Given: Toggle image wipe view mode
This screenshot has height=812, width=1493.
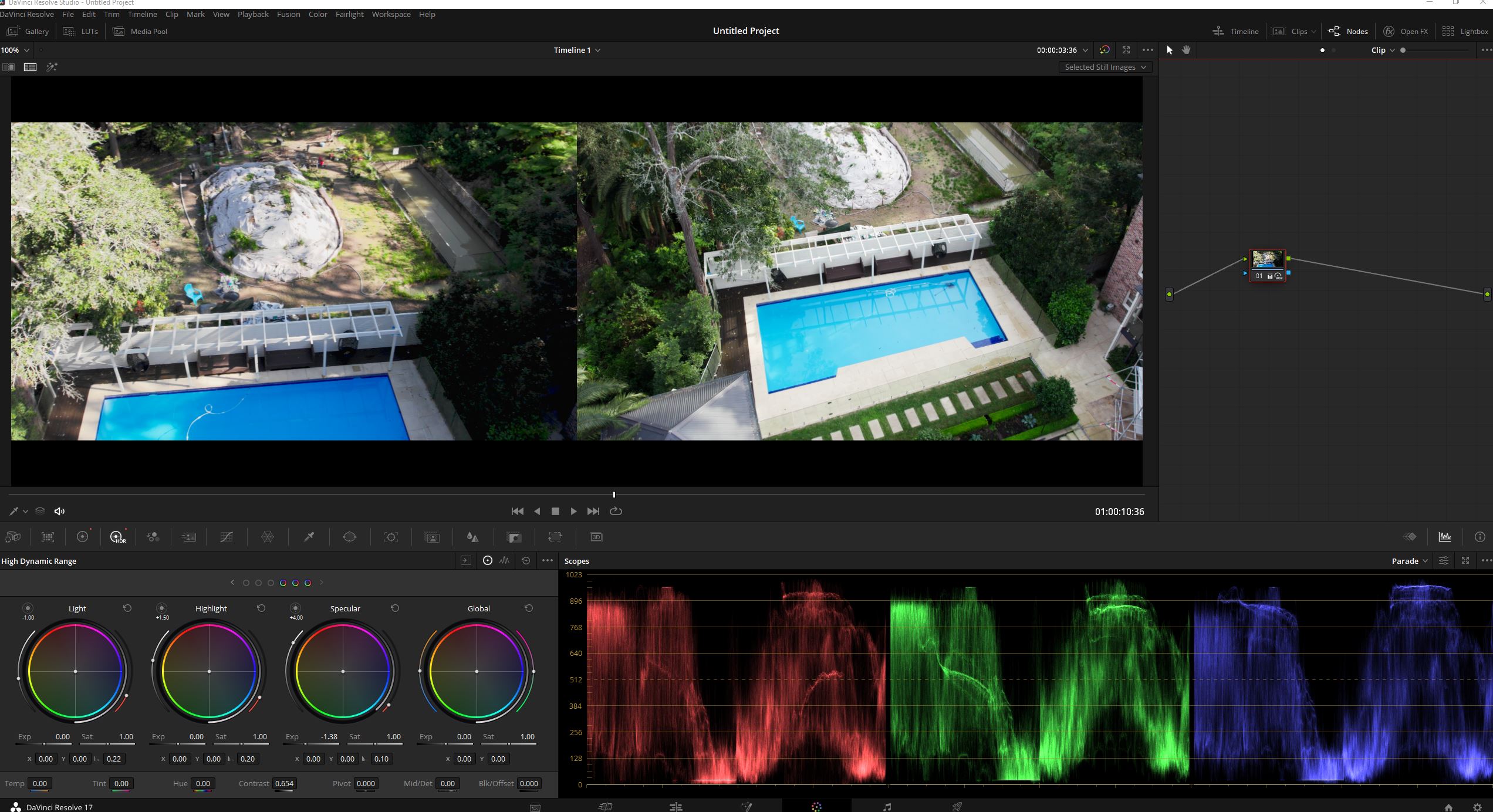Looking at the screenshot, I should tap(8, 67).
